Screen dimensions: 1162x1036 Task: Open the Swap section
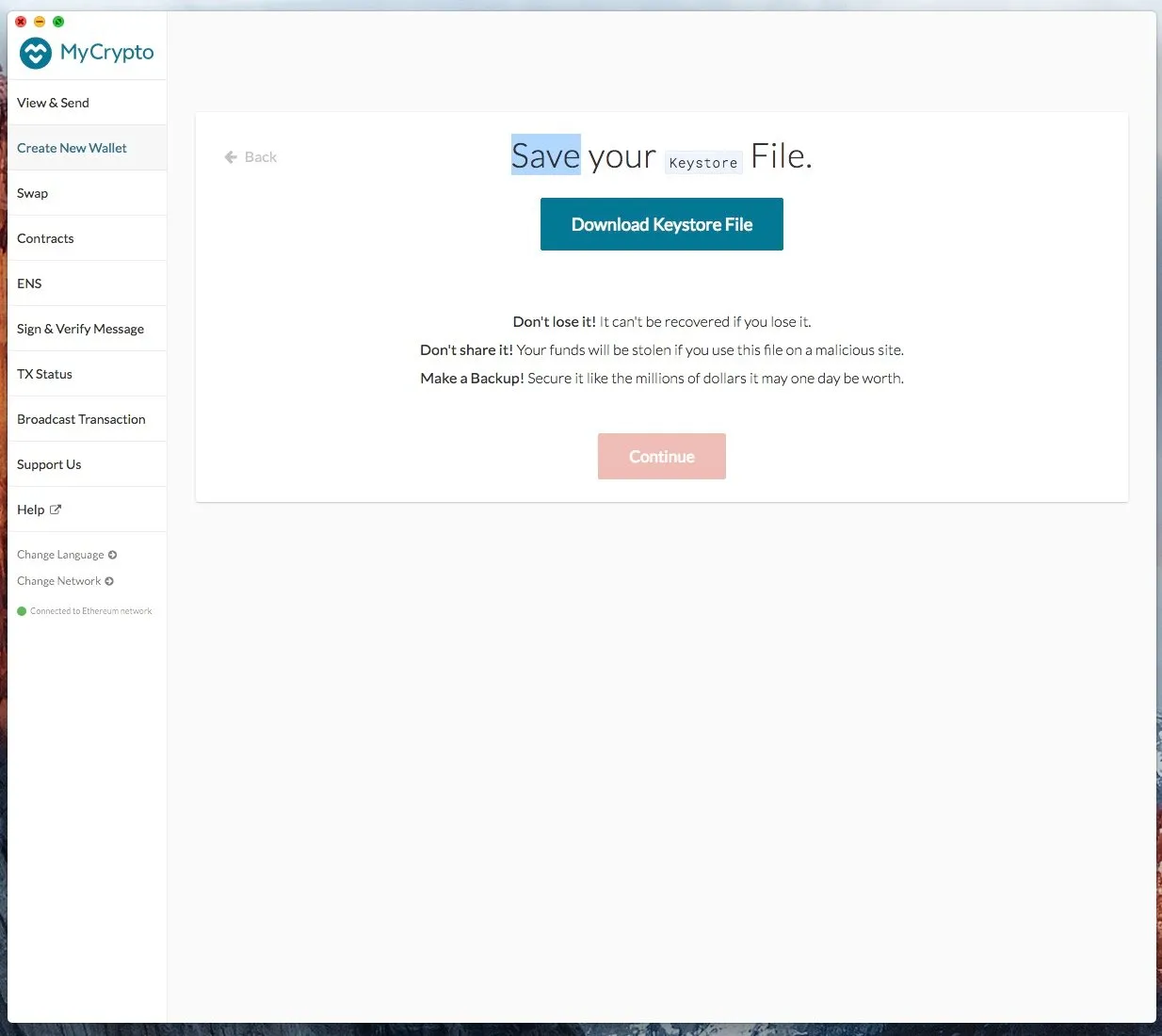[x=87, y=193]
